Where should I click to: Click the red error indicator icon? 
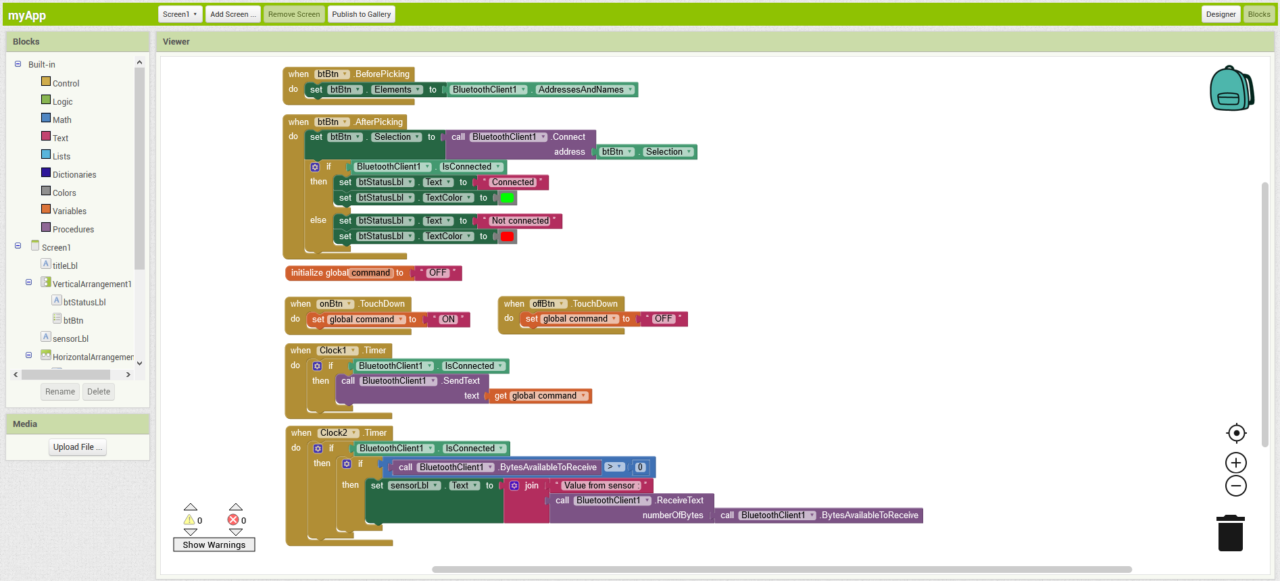click(x=234, y=520)
